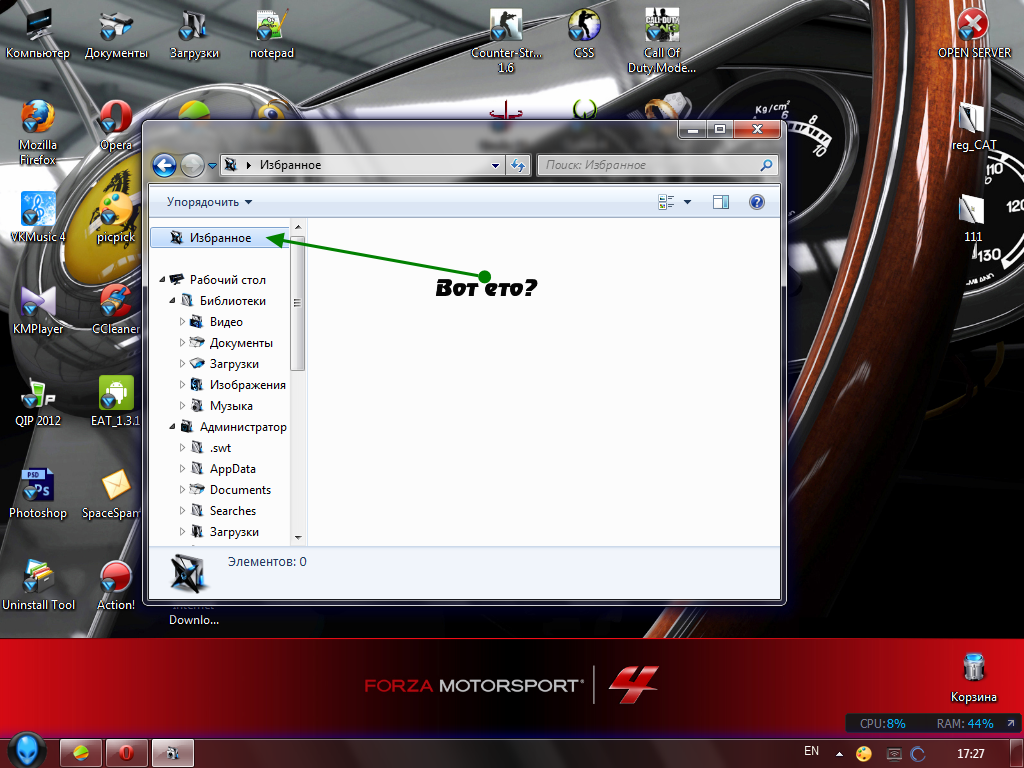The image size is (1024, 768).
Task: Expand the Видео library node
Action: (x=183, y=322)
